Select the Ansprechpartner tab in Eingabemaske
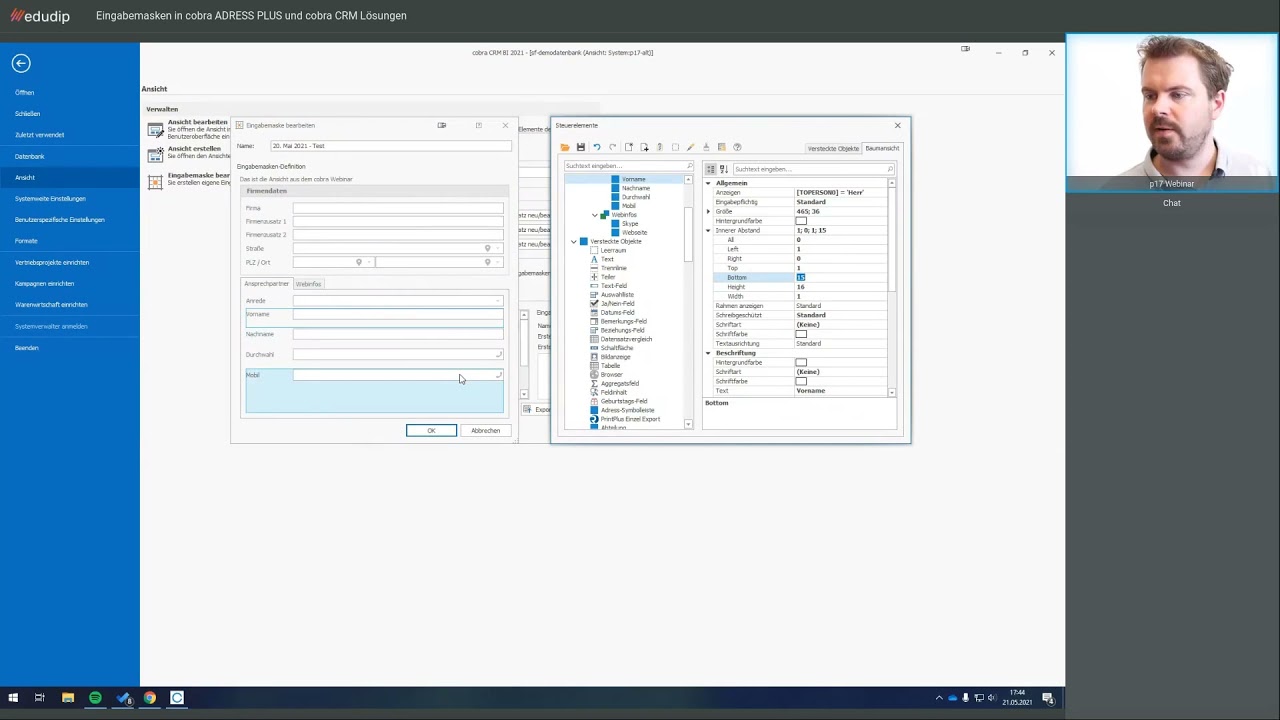The width and height of the screenshot is (1280, 720). (267, 284)
